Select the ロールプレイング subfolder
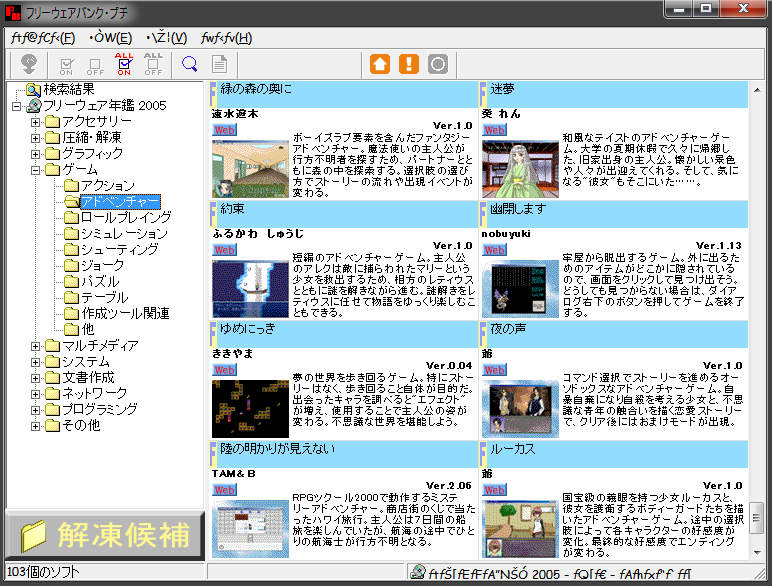772x586 pixels. click(x=126, y=217)
